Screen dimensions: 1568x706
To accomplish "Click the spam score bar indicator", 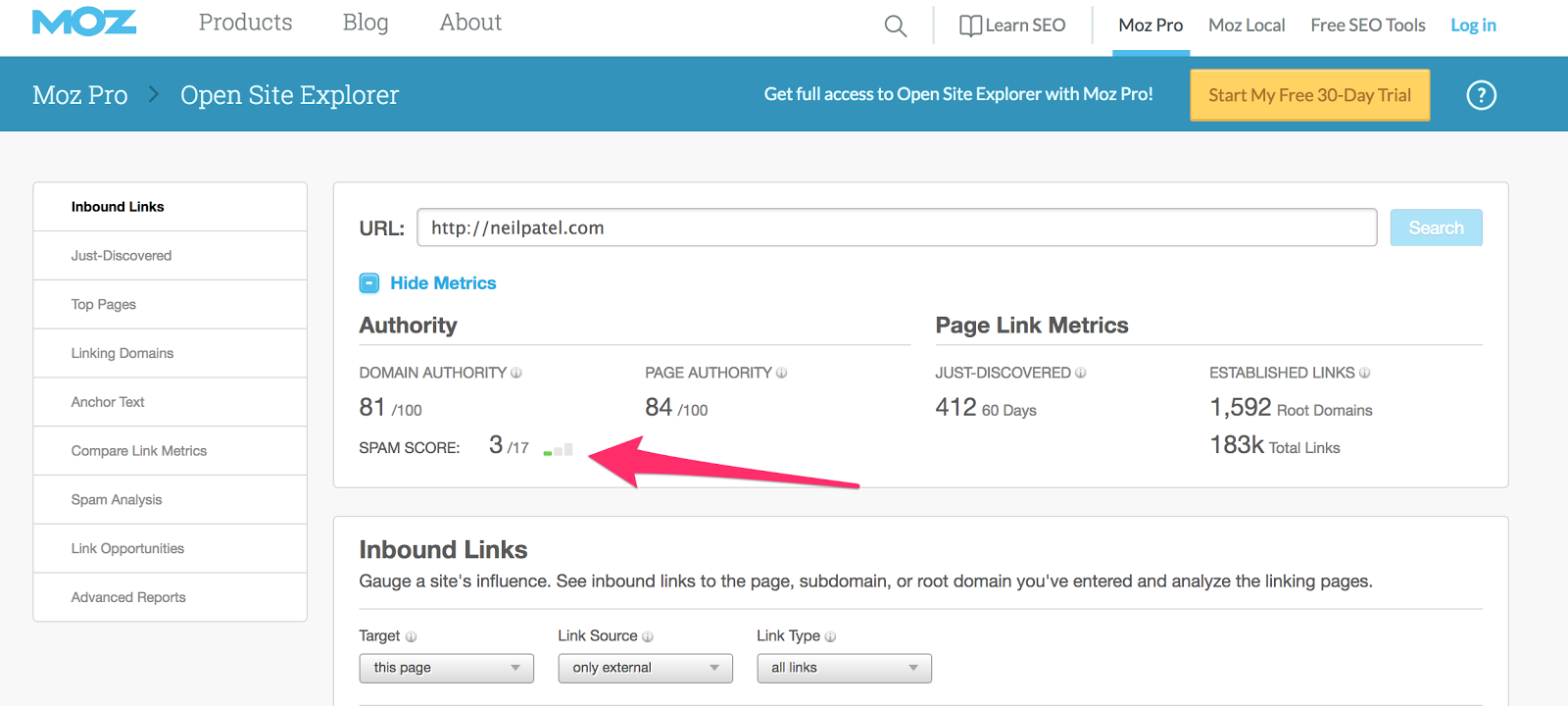I will coord(559,449).
